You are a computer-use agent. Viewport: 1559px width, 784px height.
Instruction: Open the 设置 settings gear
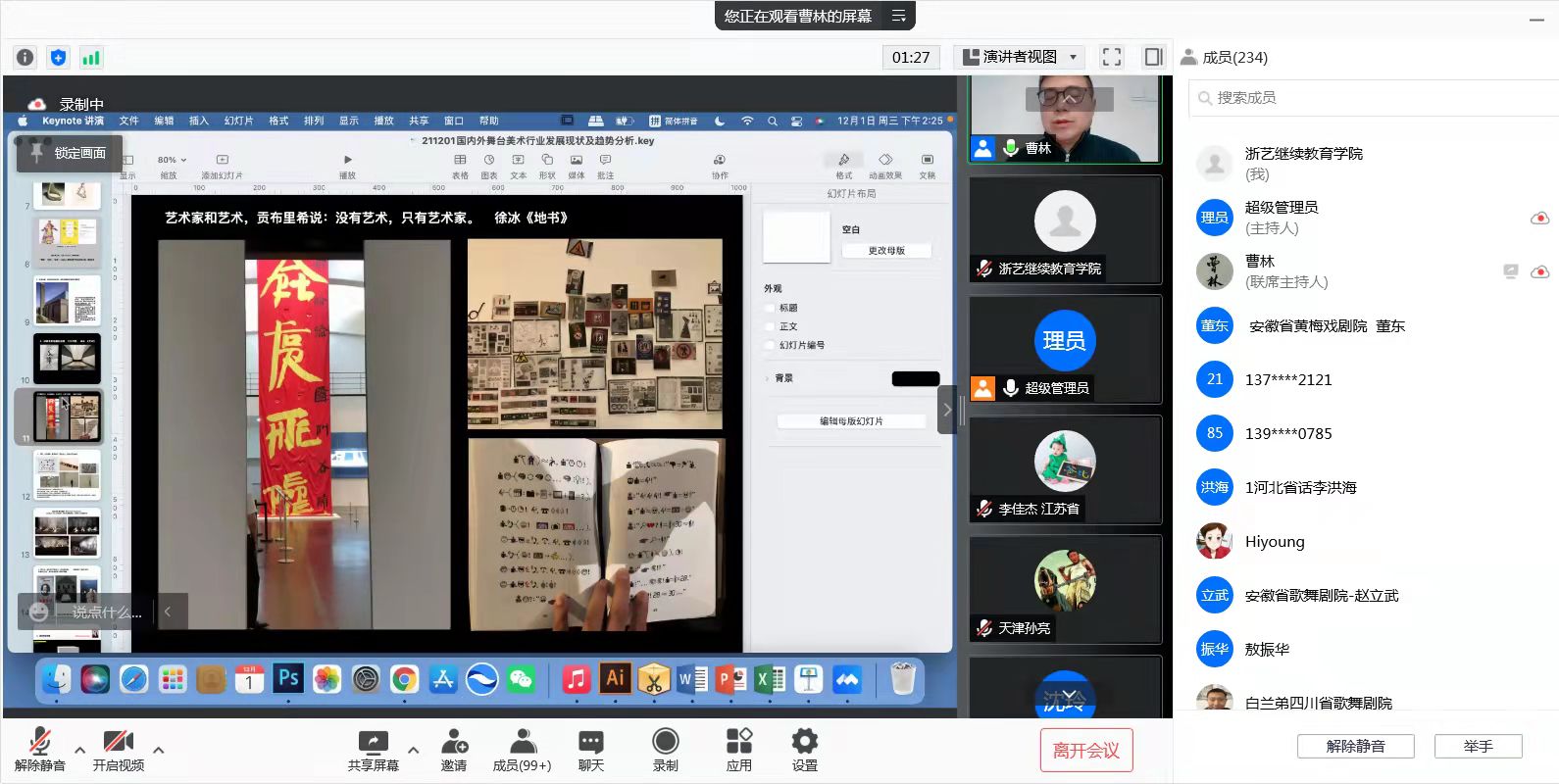tap(805, 750)
